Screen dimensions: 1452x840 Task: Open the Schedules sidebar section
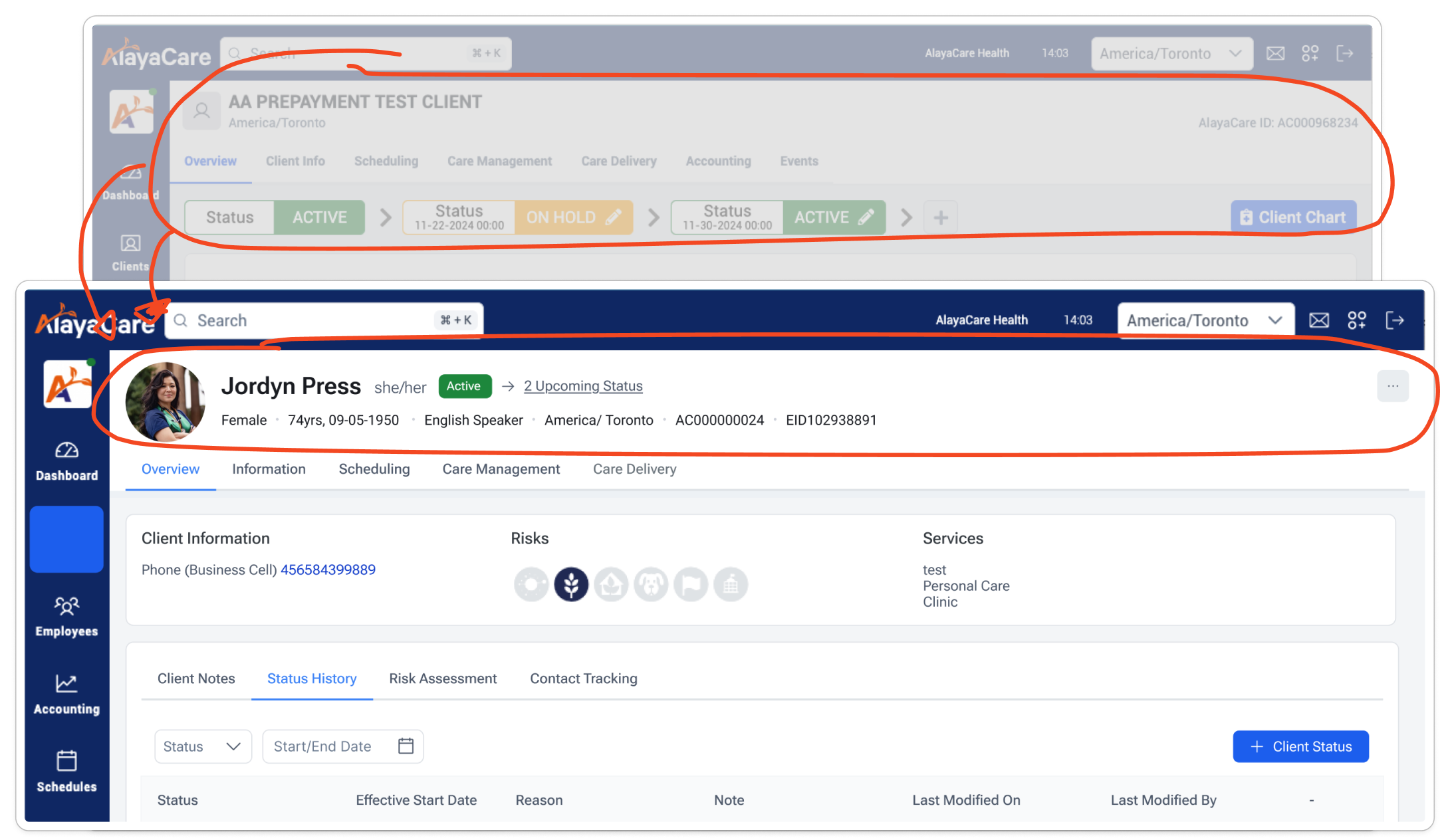(x=66, y=772)
